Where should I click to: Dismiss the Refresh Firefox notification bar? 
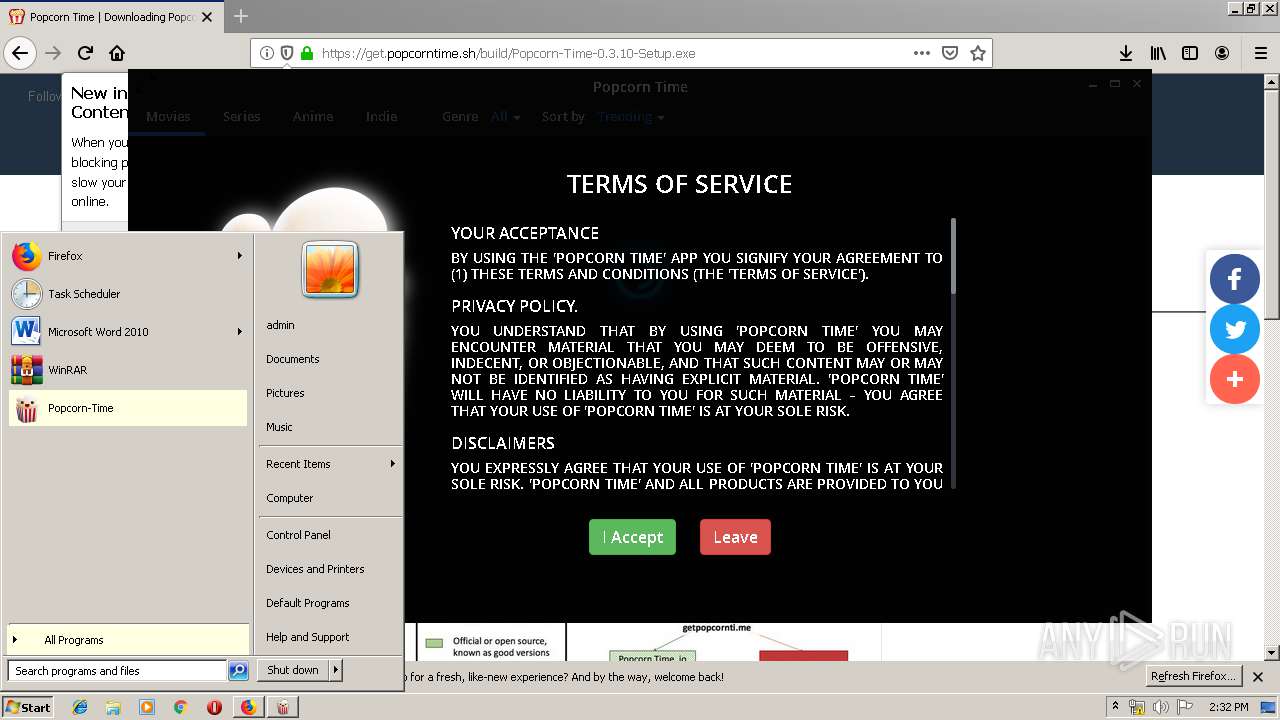pos(1258,677)
